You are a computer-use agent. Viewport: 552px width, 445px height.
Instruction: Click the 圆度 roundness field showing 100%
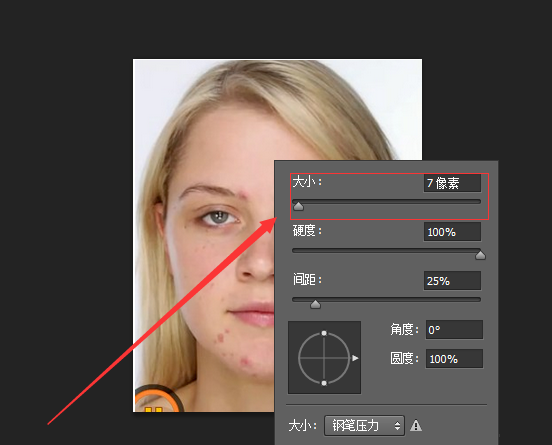(454, 359)
